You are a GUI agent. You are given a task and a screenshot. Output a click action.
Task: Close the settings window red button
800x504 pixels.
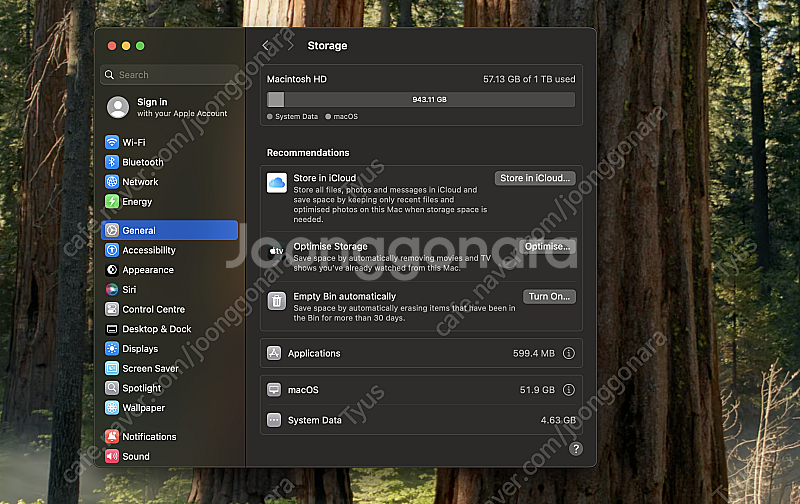point(112,46)
